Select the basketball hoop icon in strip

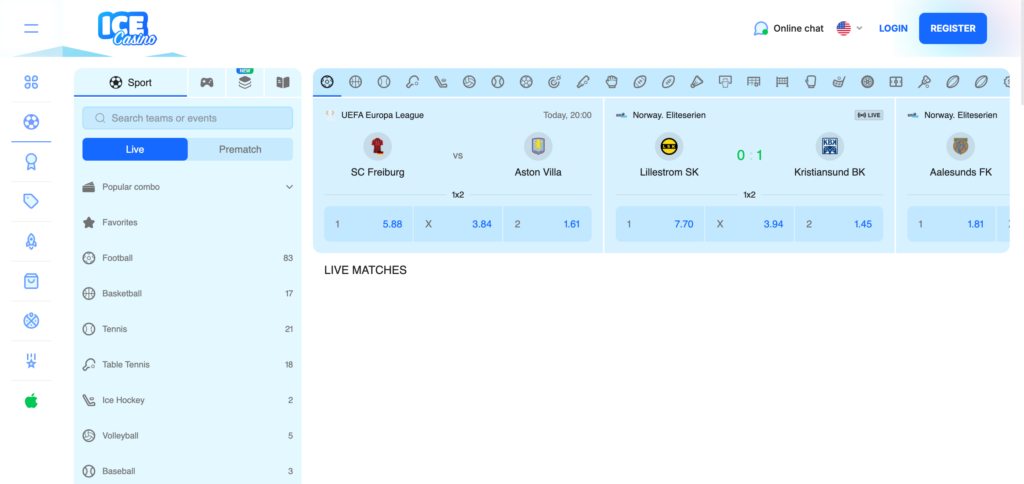(725, 82)
